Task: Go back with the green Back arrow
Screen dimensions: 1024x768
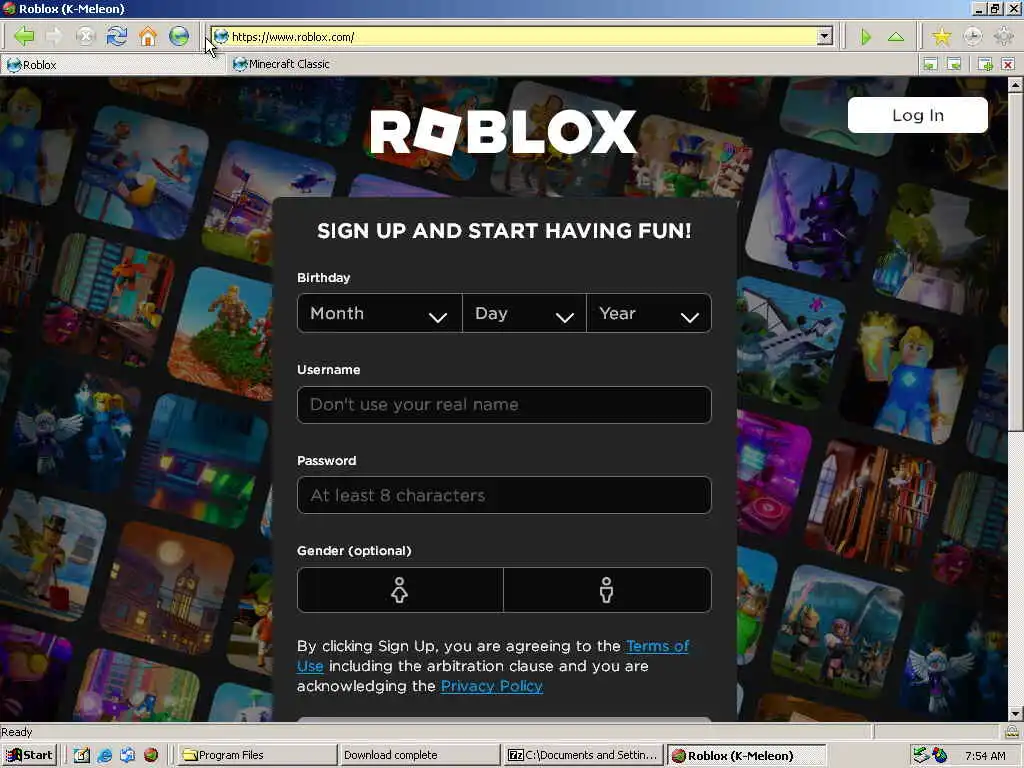Action: click(x=24, y=36)
